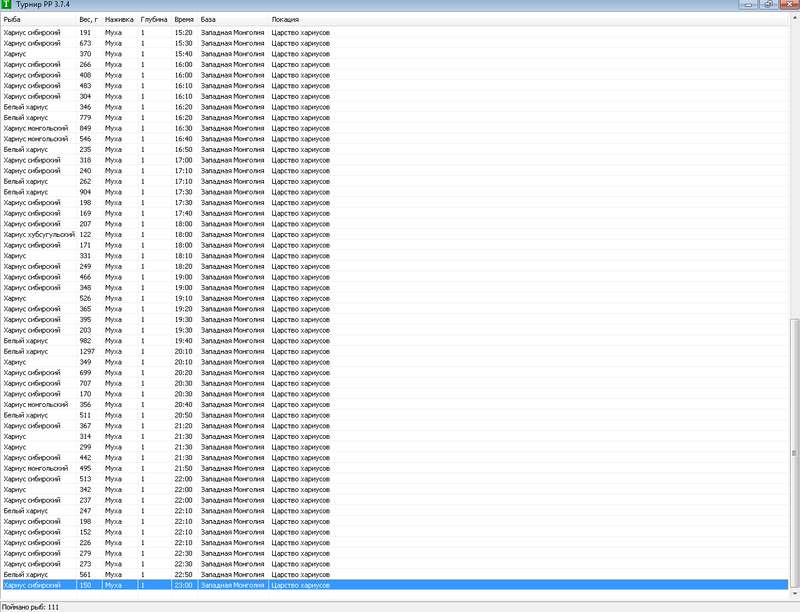This screenshot has width=800, height=612.
Task: Select weight cell 849
Action: click(x=85, y=128)
